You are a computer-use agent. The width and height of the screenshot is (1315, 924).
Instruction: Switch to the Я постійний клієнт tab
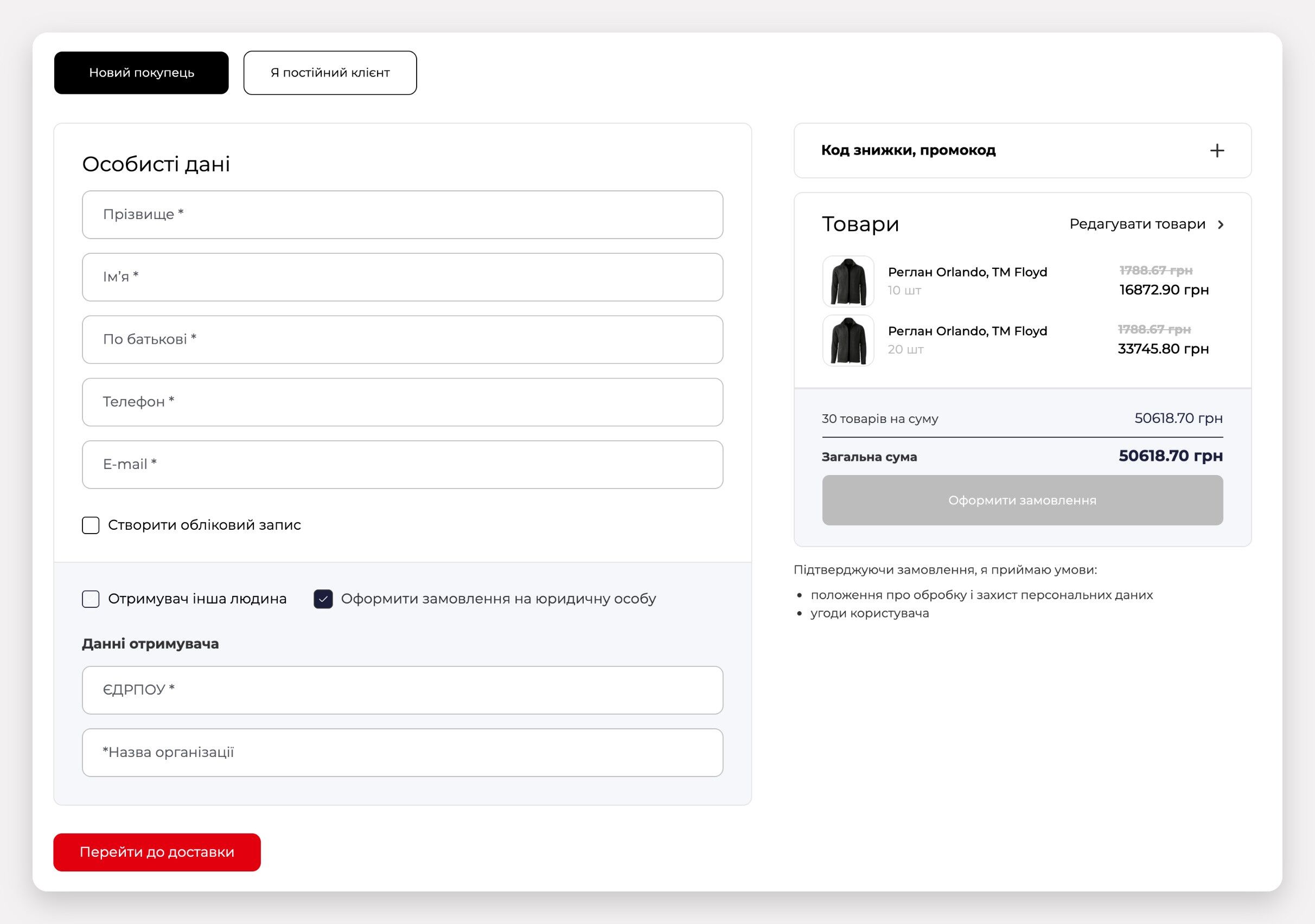330,73
